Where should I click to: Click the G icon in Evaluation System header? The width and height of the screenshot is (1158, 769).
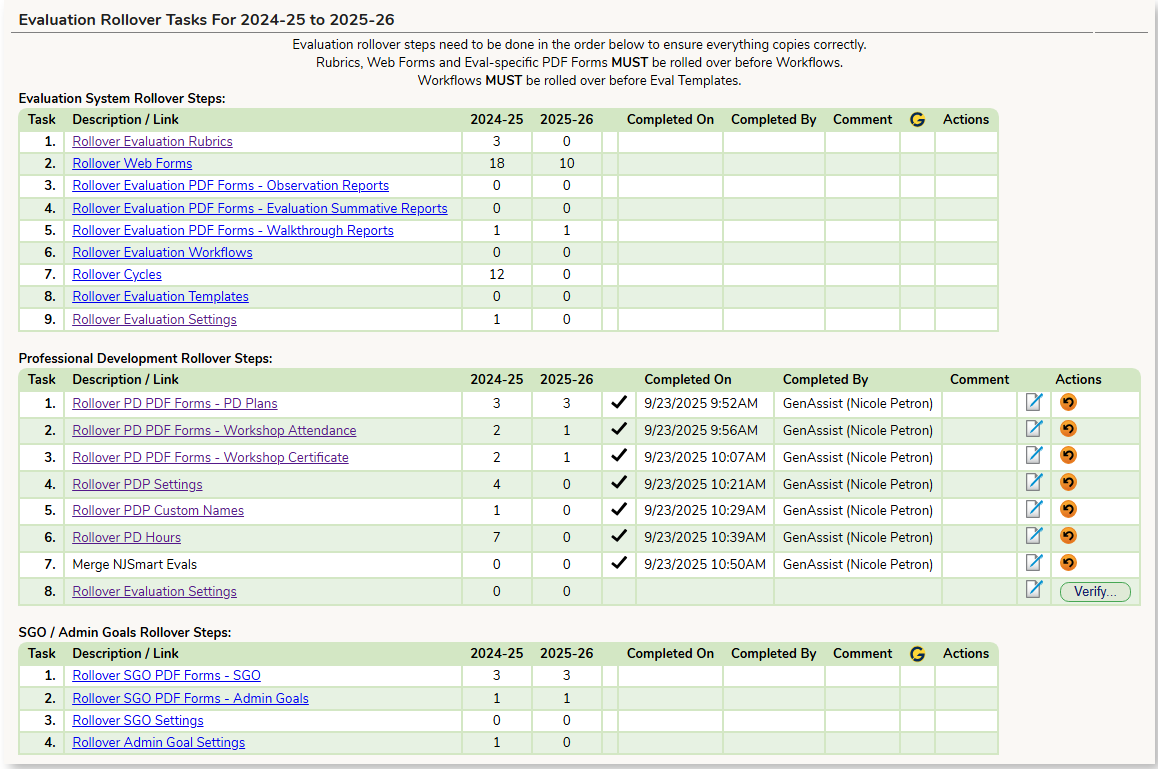917,120
